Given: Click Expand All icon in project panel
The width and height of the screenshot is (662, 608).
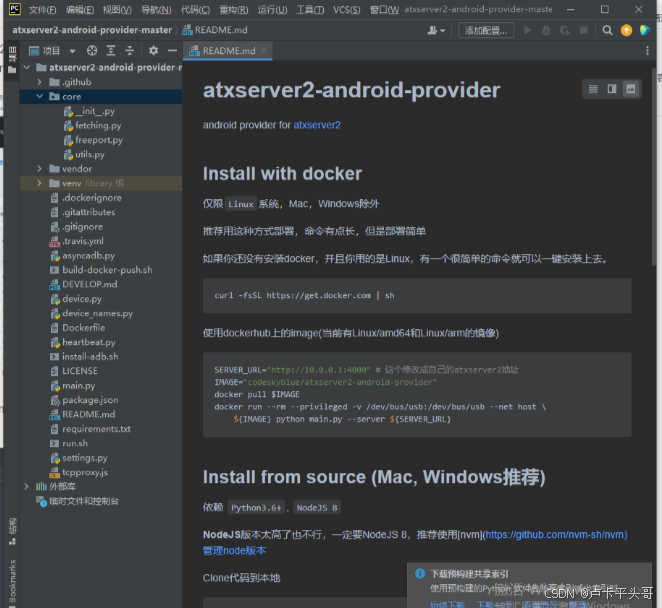Looking at the screenshot, I should 111,51.
